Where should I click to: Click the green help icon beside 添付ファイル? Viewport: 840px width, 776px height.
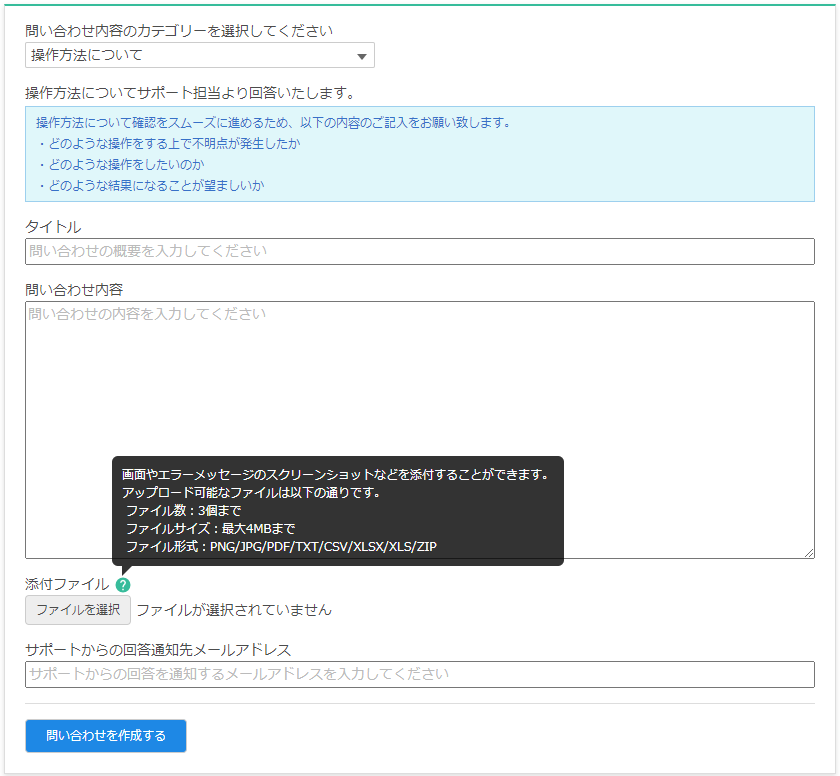coord(123,585)
